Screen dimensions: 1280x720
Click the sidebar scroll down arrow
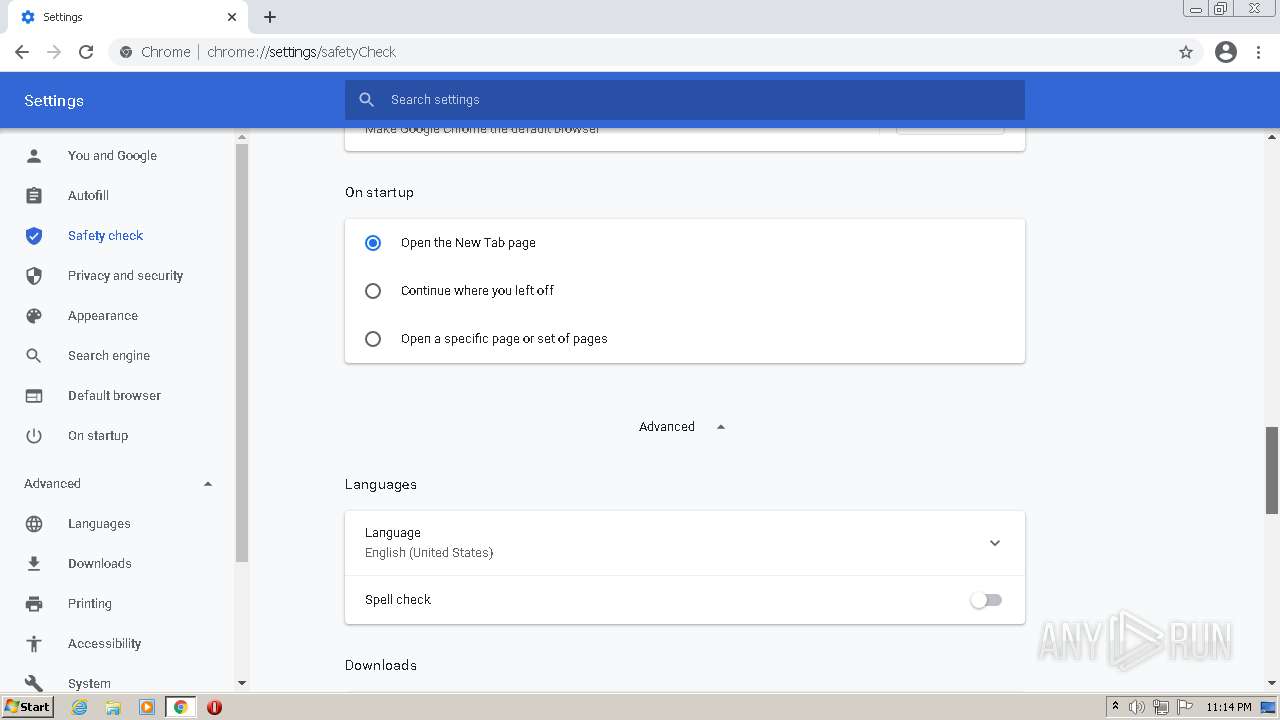pos(241,683)
